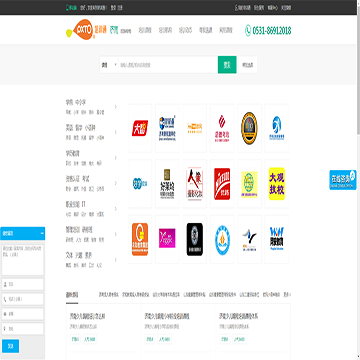The height and width of the screenshot is (360, 360).
Task: Click the orange site logo in header
Action: [86, 29]
